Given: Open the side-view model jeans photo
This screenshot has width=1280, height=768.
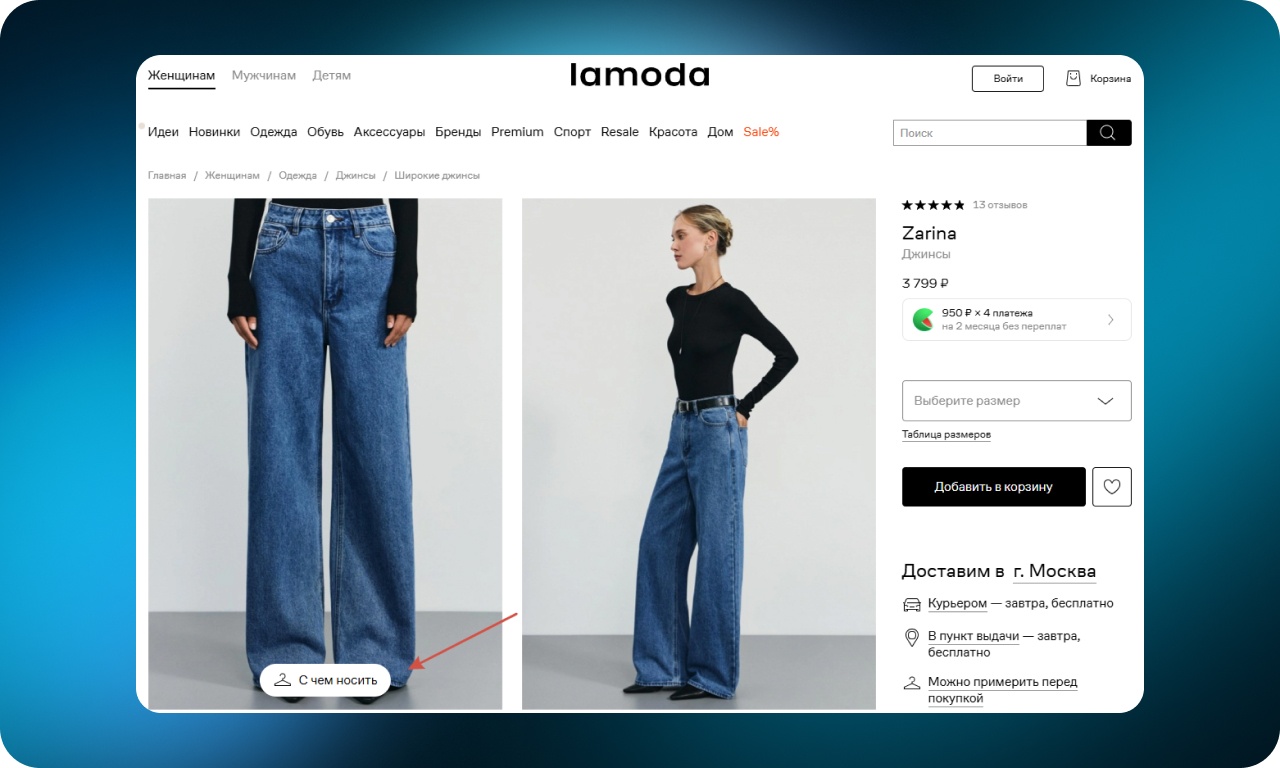Looking at the screenshot, I should pyautogui.click(x=699, y=454).
